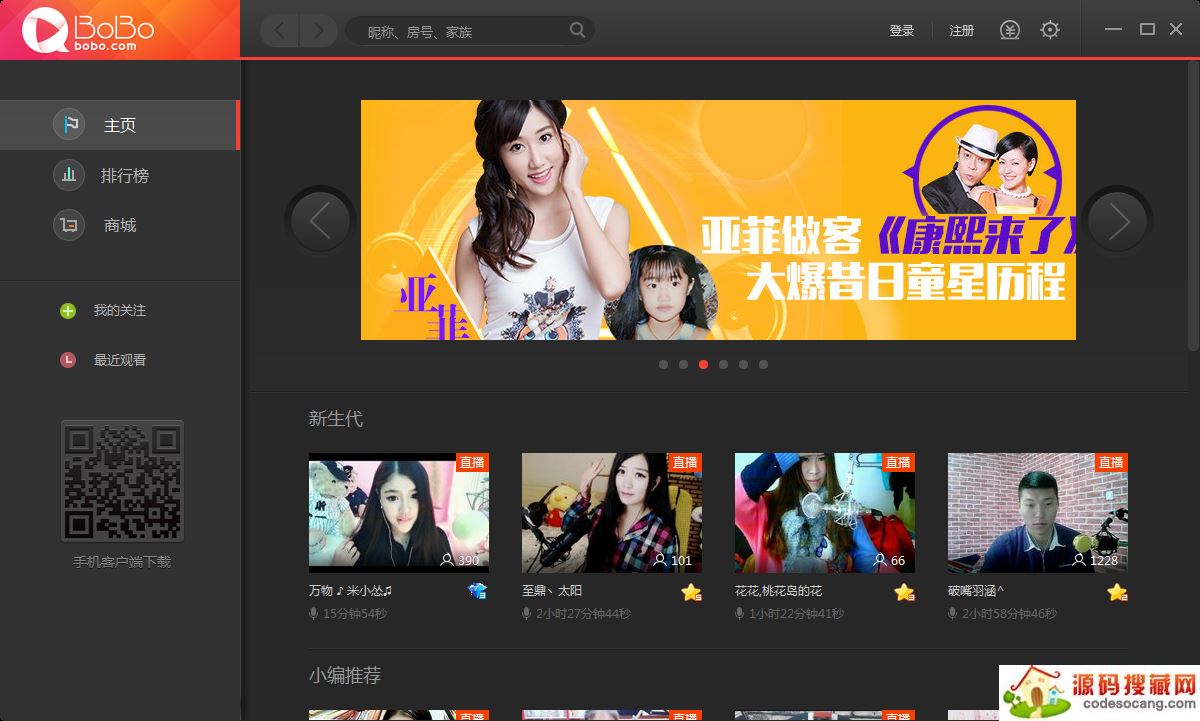1200x721 pixels.
Task: Show previous banner with left carousel arrow
Action: (x=320, y=220)
